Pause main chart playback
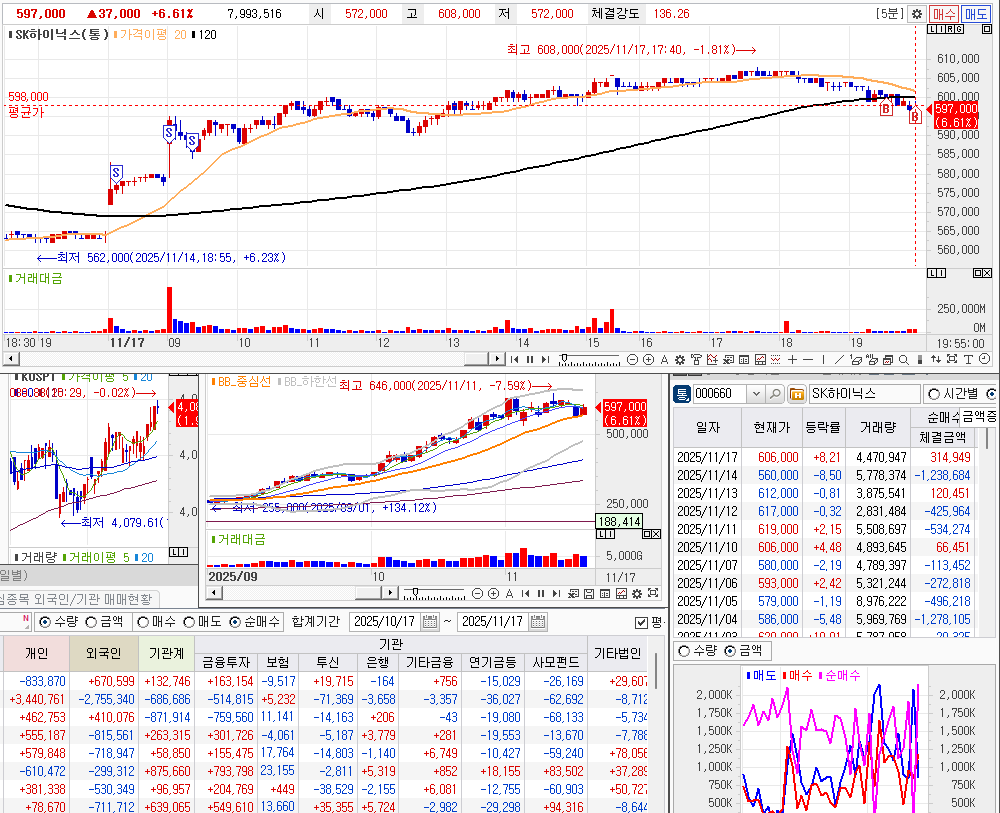 530,360
